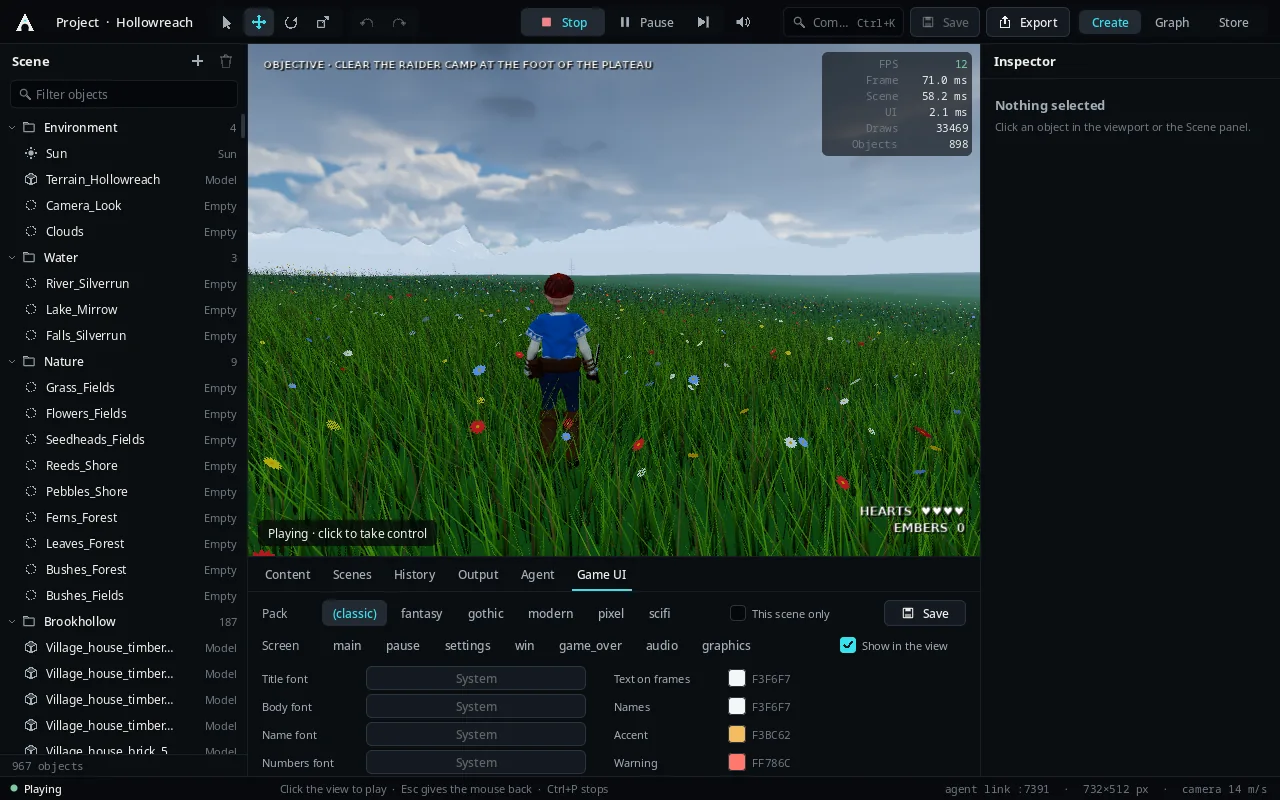
Task: Click the top bar Save button
Action: (x=945, y=22)
